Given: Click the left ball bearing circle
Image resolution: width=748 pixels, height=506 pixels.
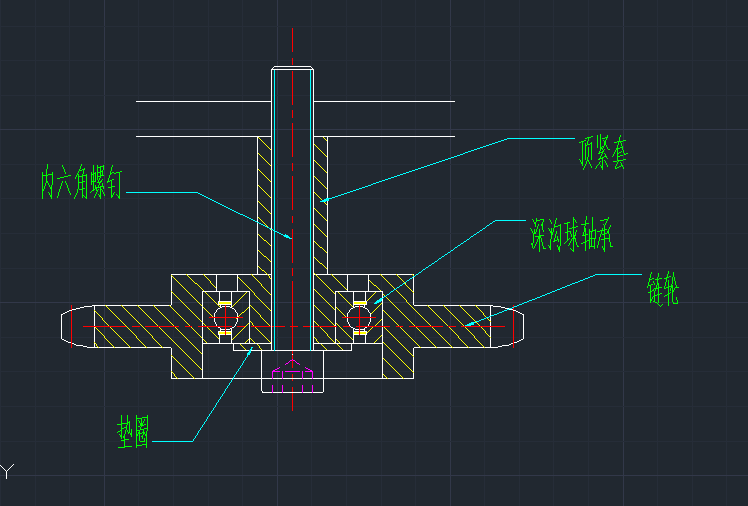Looking at the screenshot, I should point(225,316).
